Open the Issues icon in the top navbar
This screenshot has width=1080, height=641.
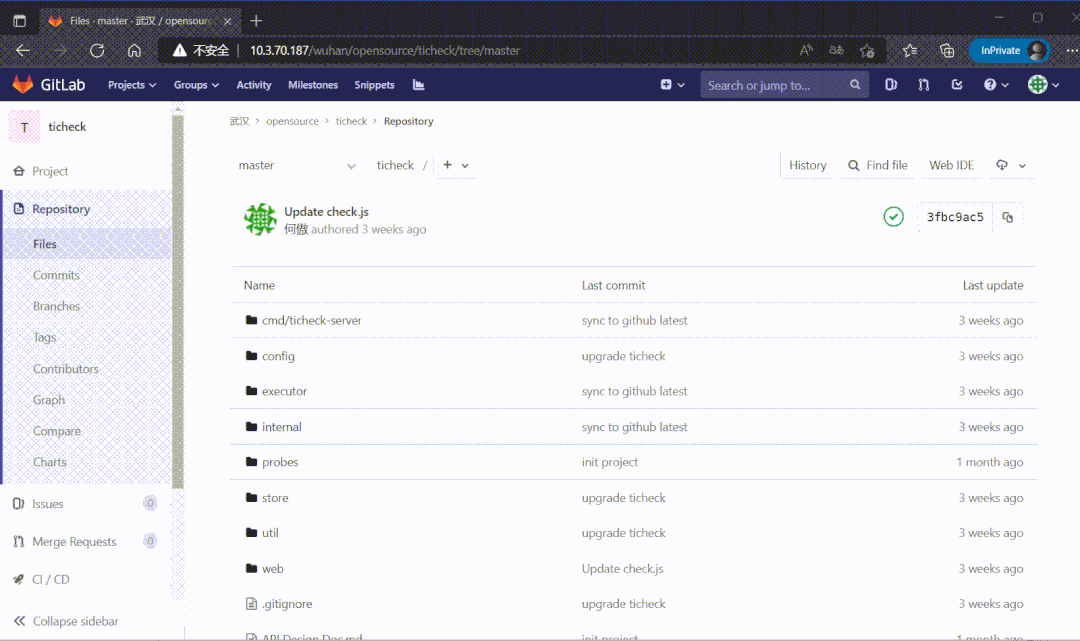pyautogui.click(x=891, y=85)
